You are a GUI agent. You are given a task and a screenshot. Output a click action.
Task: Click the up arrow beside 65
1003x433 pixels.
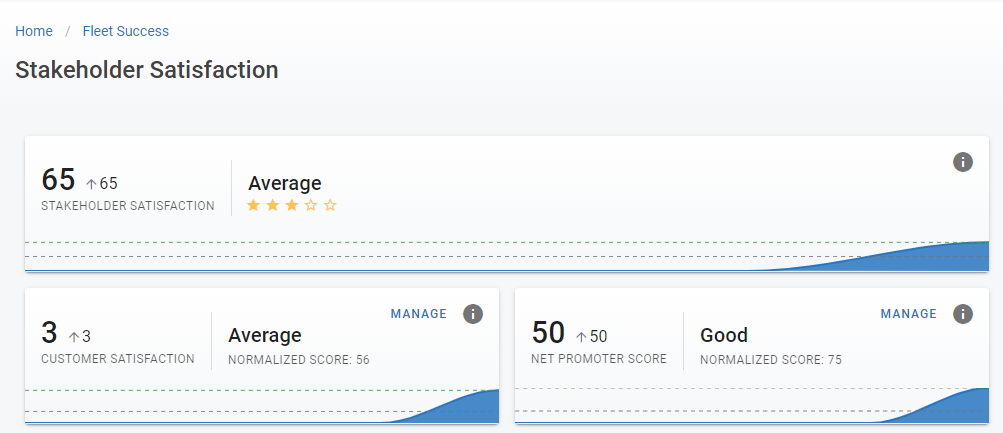point(91,184)
